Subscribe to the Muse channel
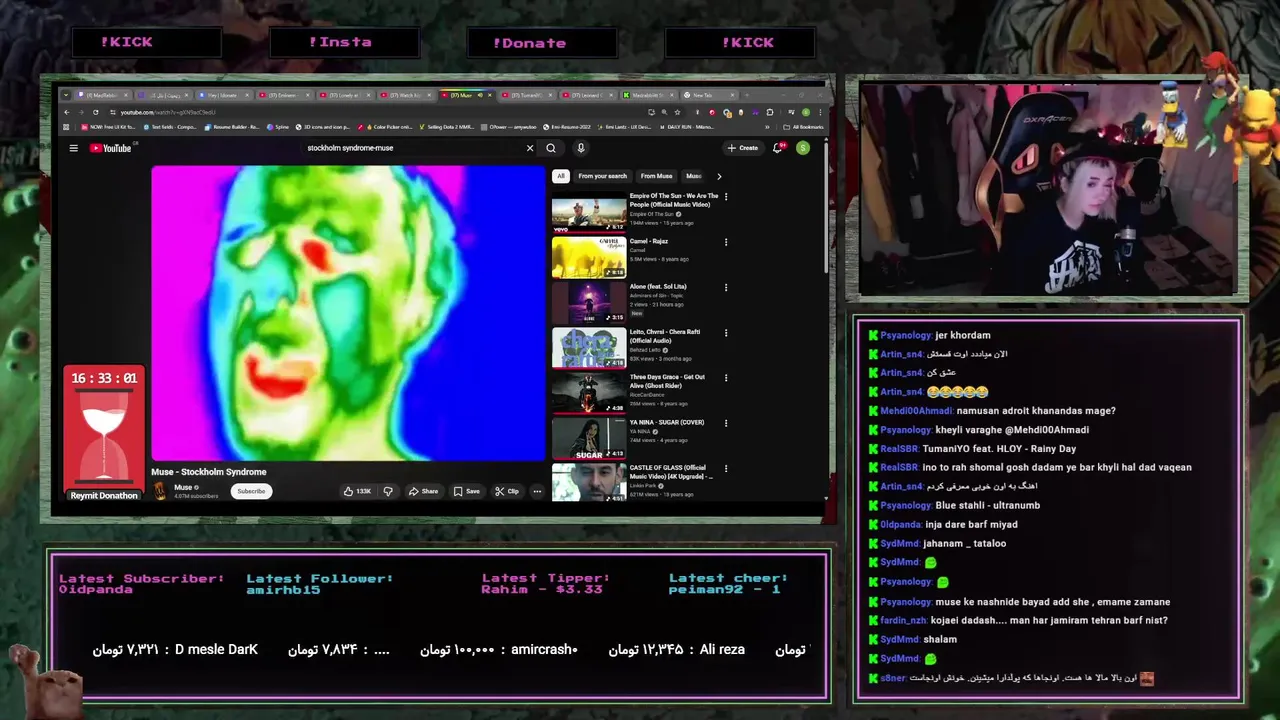Viewport: 1280px width, 720px height. [251, 491]
